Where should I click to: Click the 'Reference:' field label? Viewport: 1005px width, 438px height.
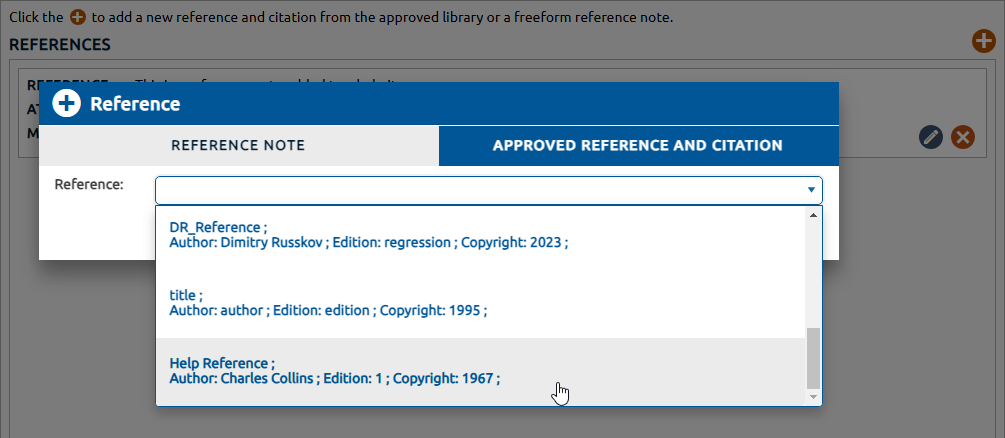[x=89, y=185]
